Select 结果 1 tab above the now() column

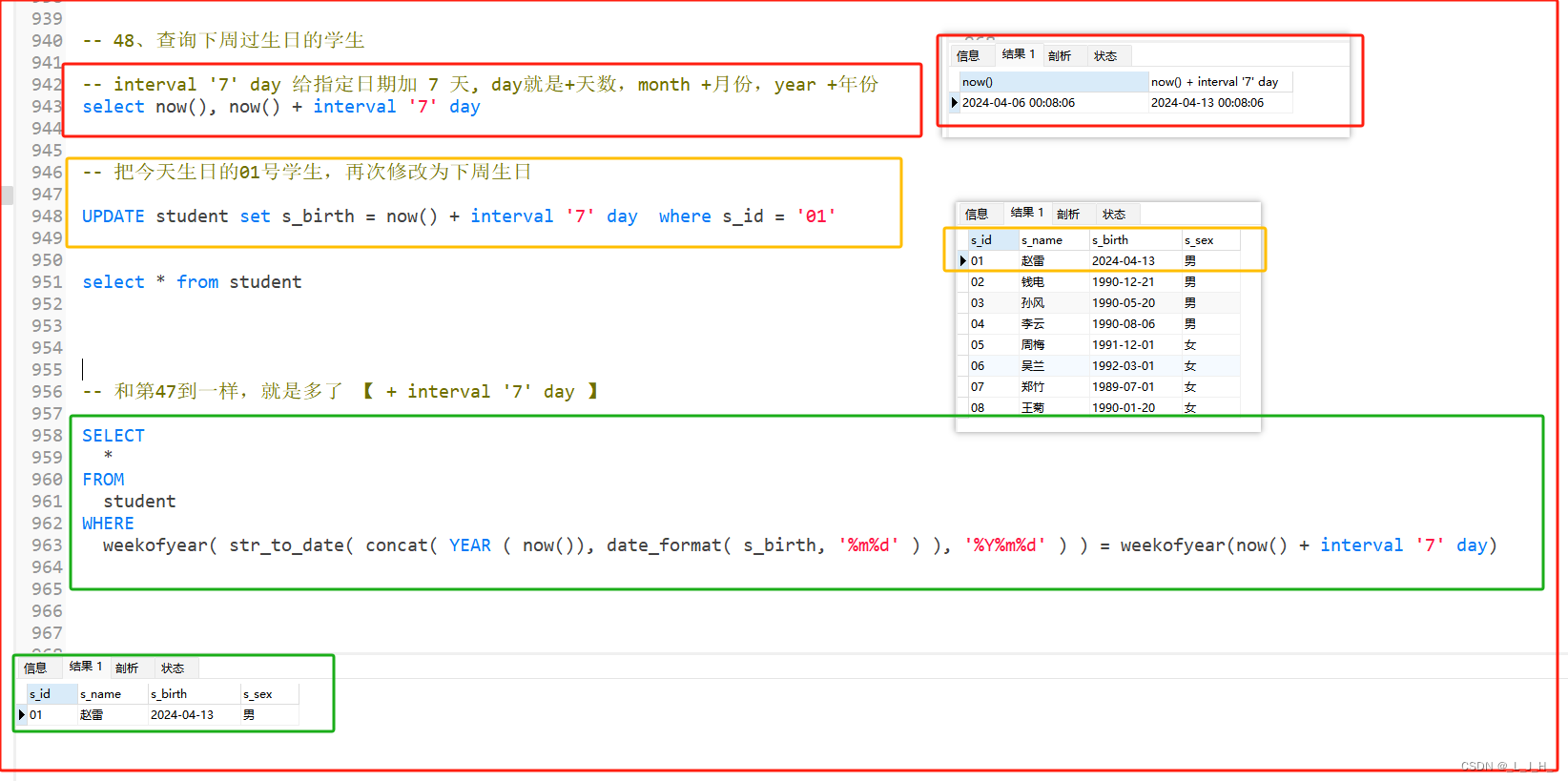point(1019,54)
